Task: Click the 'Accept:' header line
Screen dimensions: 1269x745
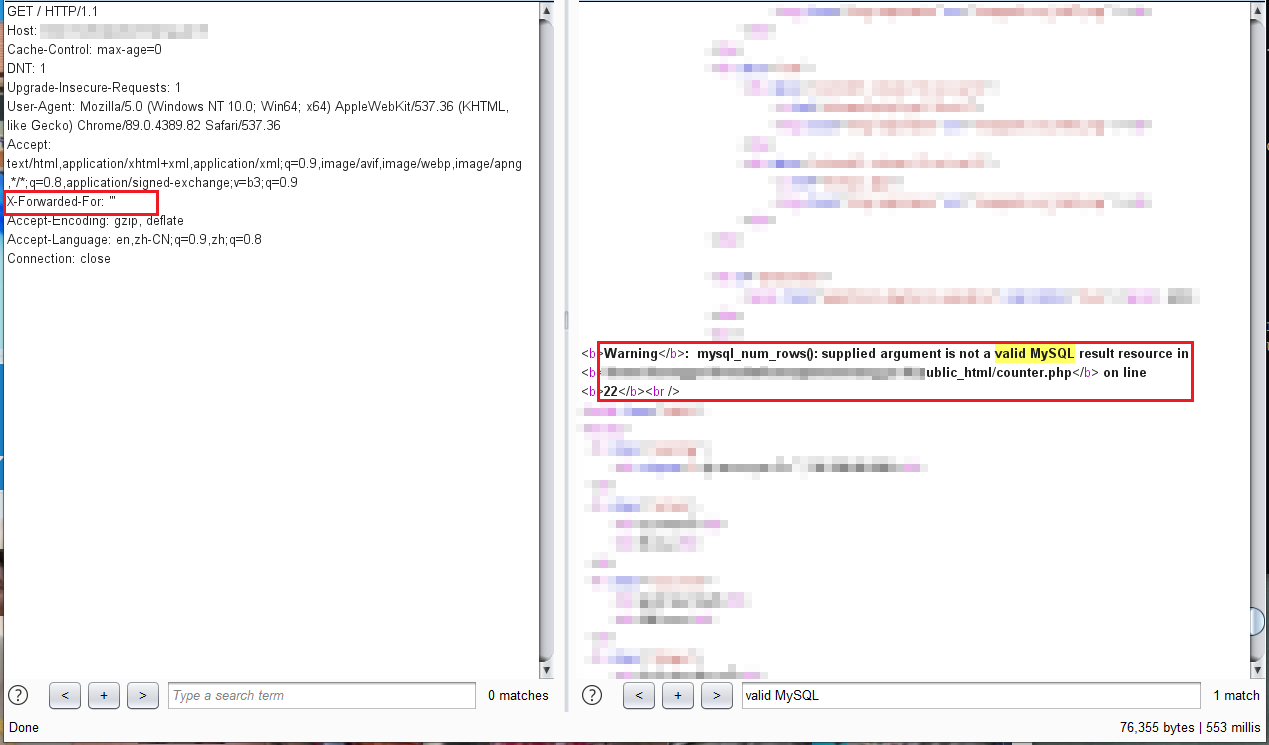Action: click(x=29, y=144)
